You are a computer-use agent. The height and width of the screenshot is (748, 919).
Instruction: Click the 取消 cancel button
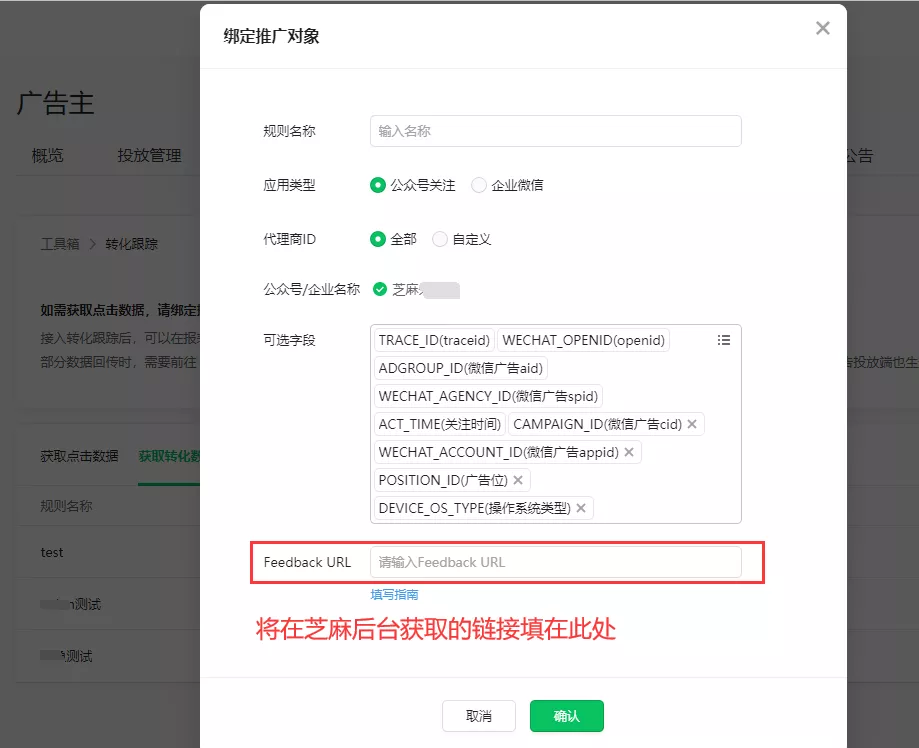[x=479, y=716]
